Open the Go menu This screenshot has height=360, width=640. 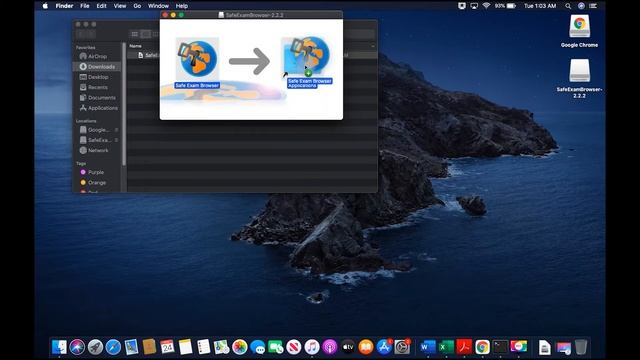(x=137, y=6)
